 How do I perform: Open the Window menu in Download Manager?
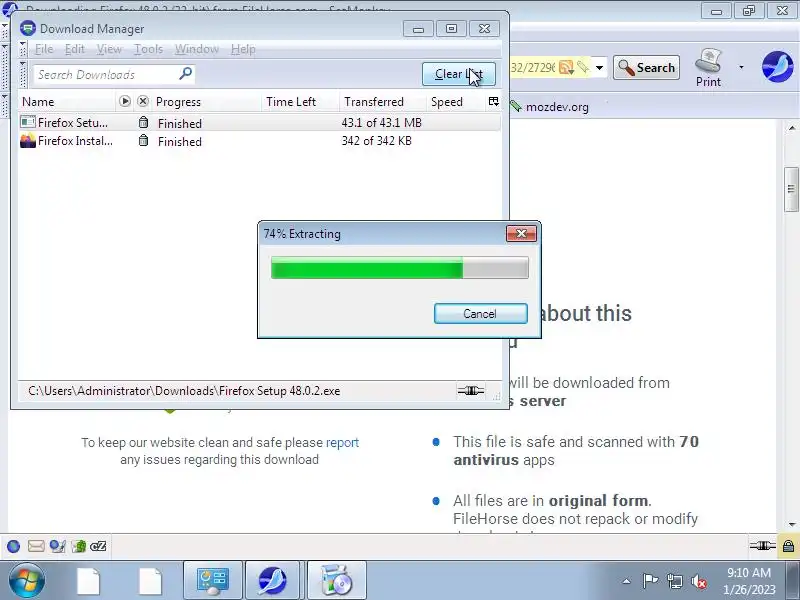tap(197, 49)
